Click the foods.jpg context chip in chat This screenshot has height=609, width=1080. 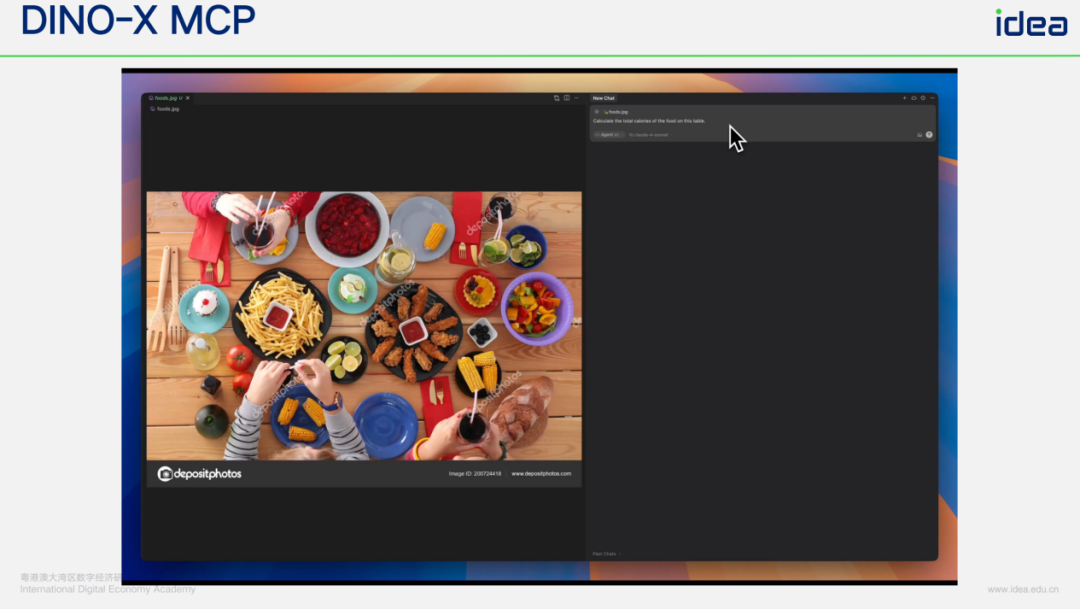click(616, 112)
